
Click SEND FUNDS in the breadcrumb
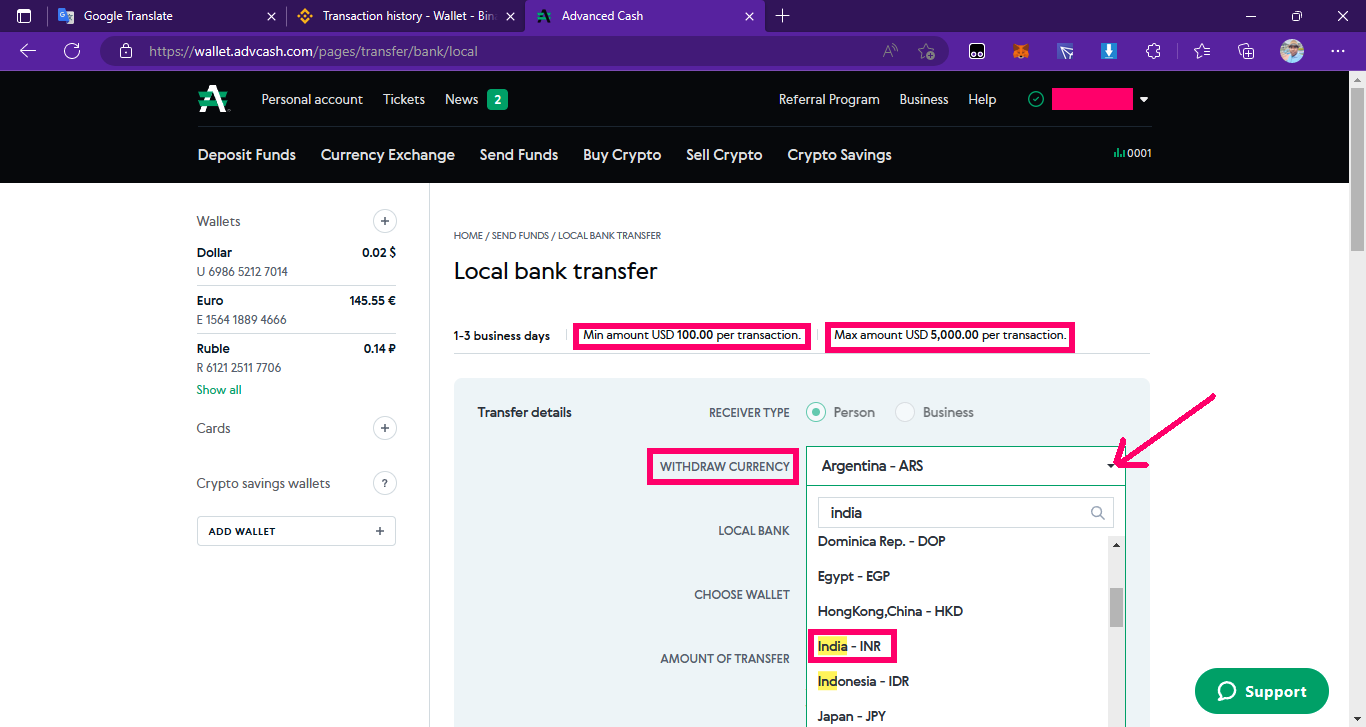click(x=520, y=236)
